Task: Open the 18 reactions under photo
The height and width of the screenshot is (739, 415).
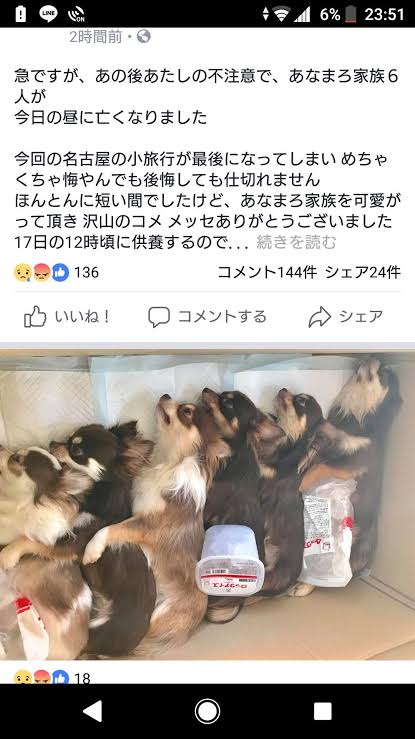Action: click(82, 678)
